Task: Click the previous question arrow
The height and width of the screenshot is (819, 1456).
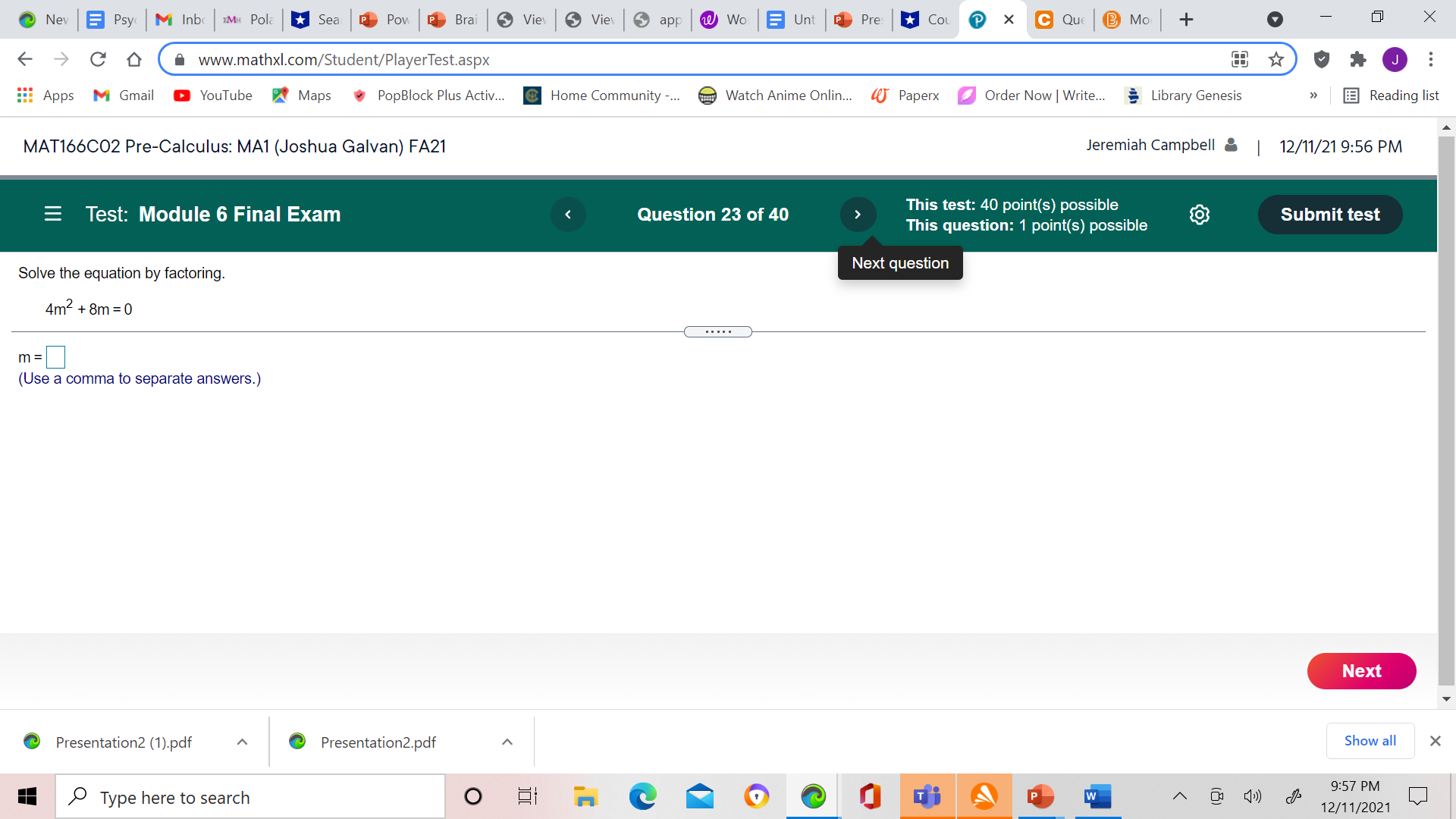Action: tap(568, 214)
